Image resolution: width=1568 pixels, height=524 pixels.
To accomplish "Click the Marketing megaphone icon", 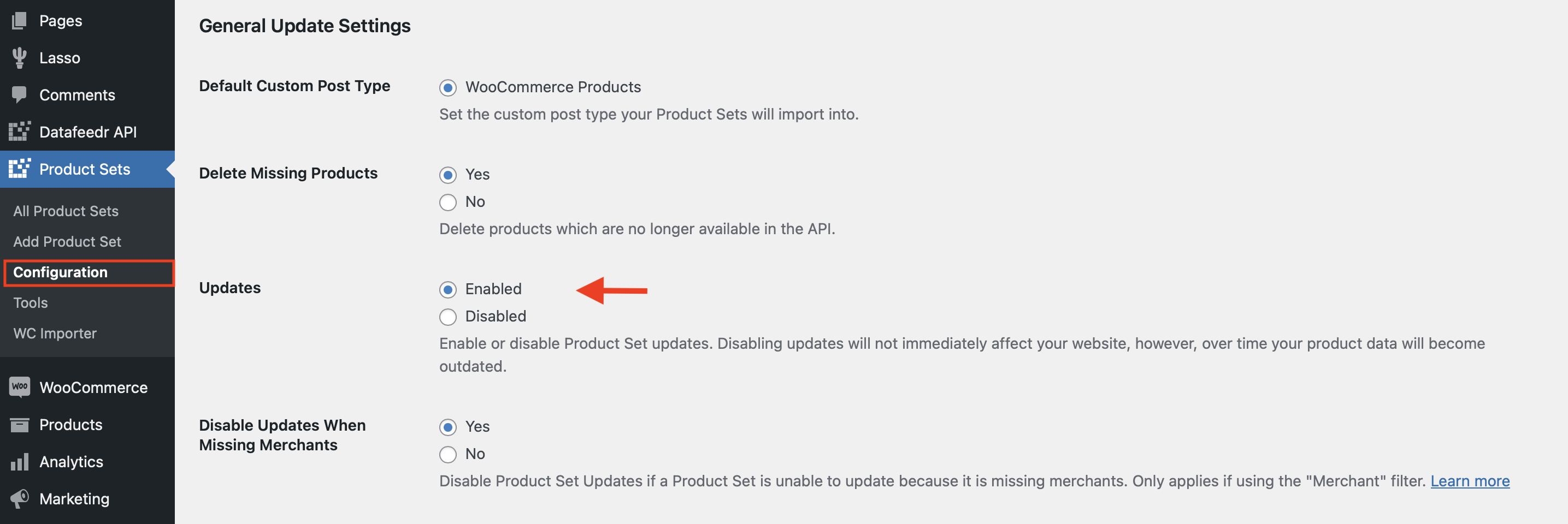I will (20, 499).
